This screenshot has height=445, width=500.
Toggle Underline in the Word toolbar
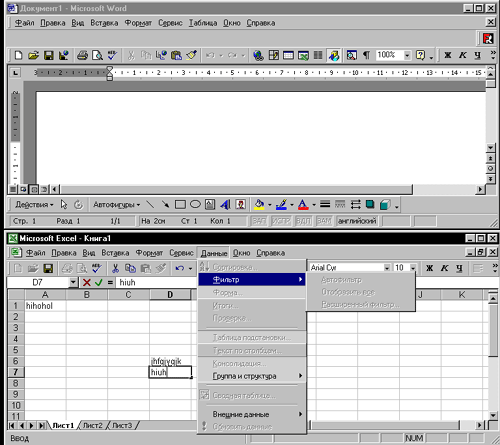point(478,55)
